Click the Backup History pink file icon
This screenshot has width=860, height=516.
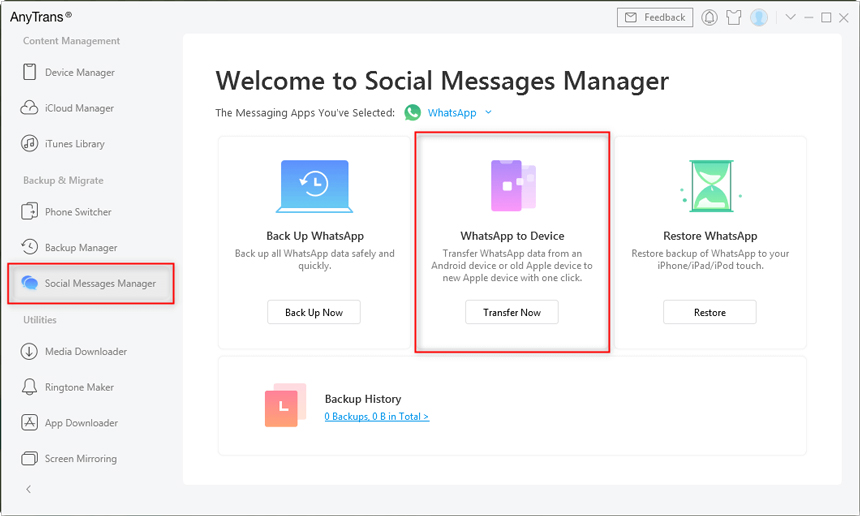[285, 405]
